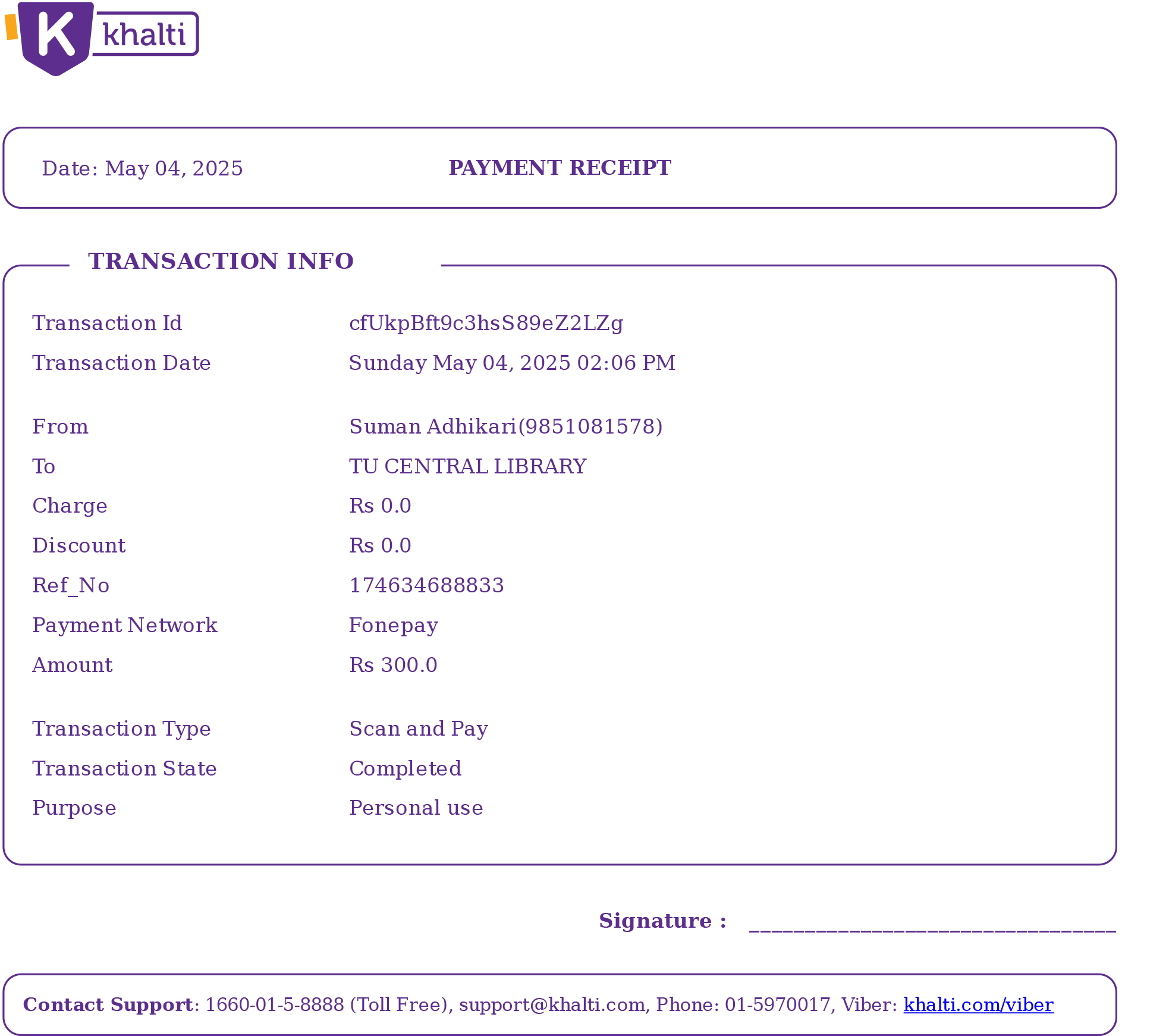The width and height of the screenshot is (1169, 1036).
Task: Click the 'Rs 0.0' Discount value
Action: pyautogui.click(x=380, y=545)
